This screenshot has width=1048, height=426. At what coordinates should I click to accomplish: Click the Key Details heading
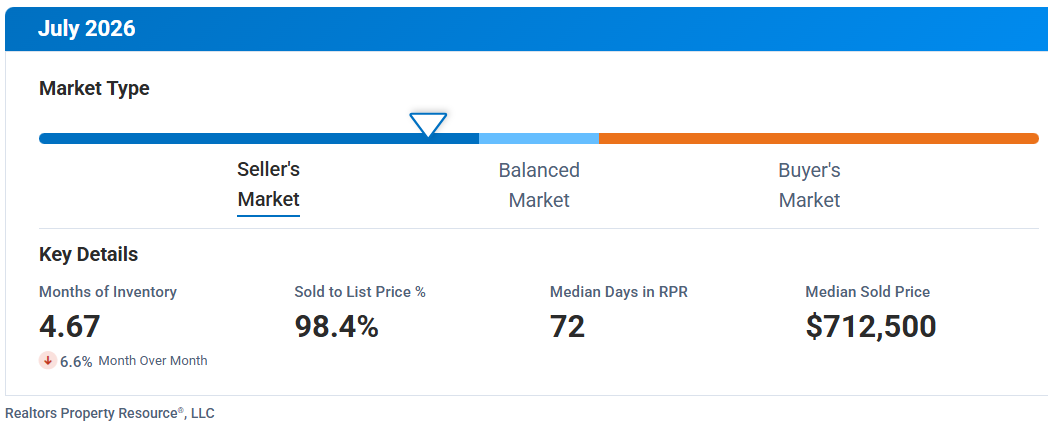pyautogui.click(x=88, y=255)
